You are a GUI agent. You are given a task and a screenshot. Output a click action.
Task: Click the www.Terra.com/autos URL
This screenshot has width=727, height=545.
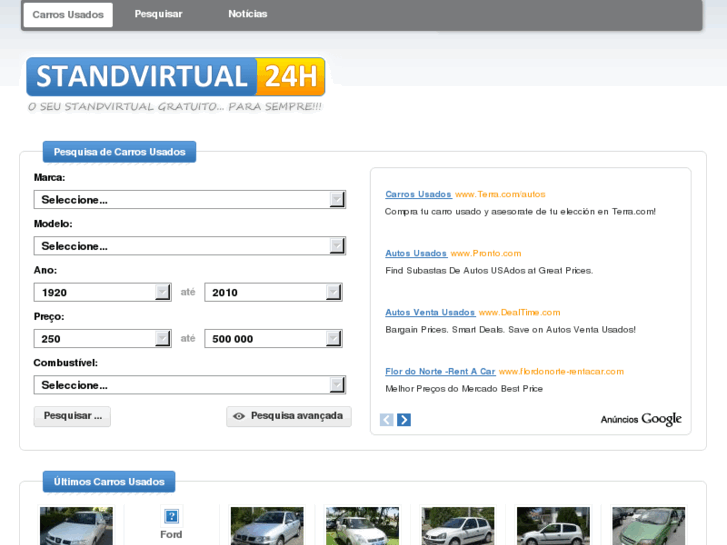click(500, 194)
